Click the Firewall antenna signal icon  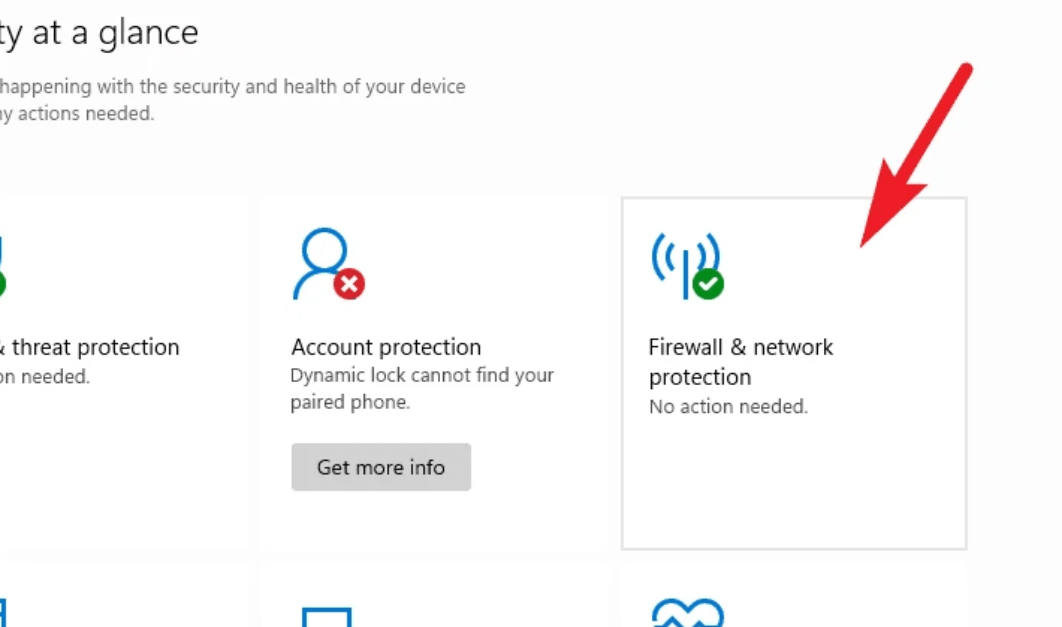click(x=684, y=263)
